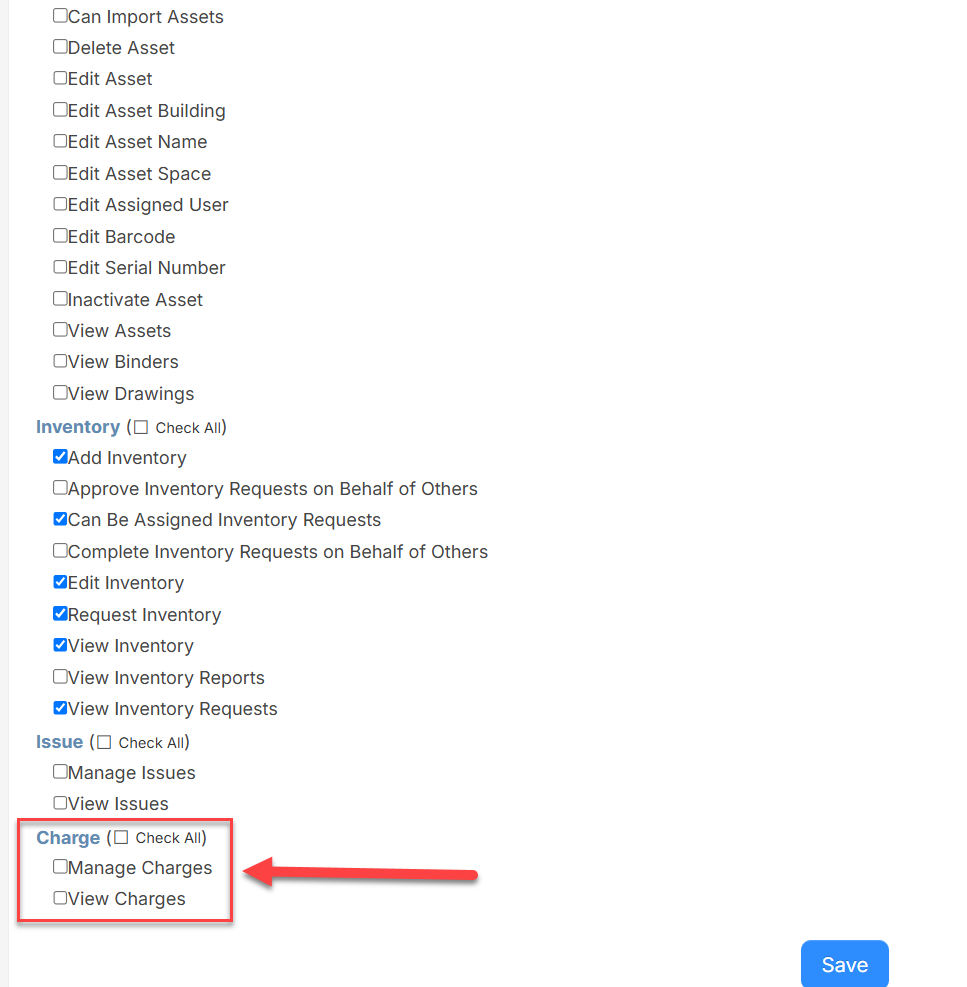
Task: Enable the View Issues checkbox
Action: point(60,803)
